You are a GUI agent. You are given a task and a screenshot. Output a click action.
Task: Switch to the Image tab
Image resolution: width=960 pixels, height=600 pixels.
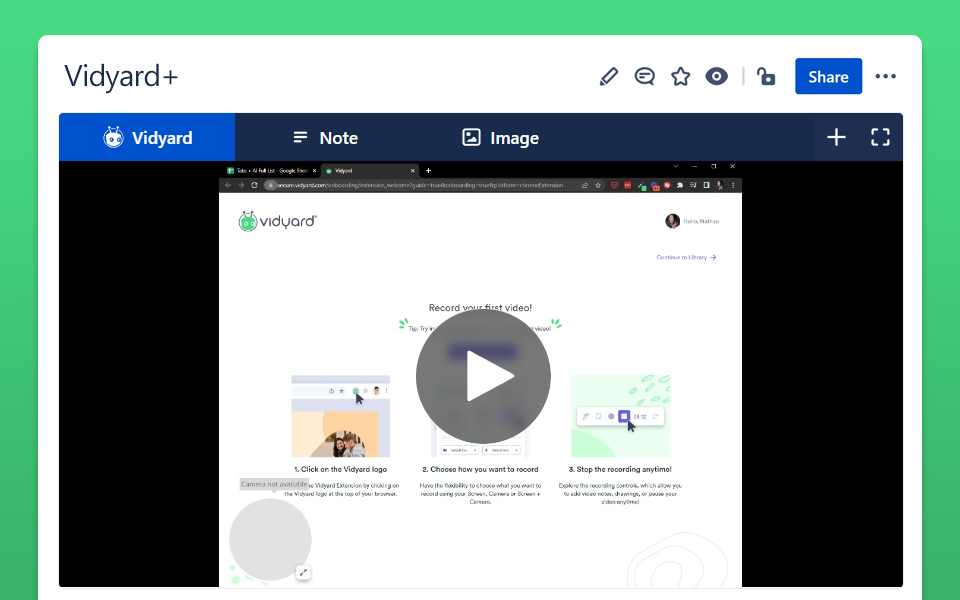(x=500, y=137)
